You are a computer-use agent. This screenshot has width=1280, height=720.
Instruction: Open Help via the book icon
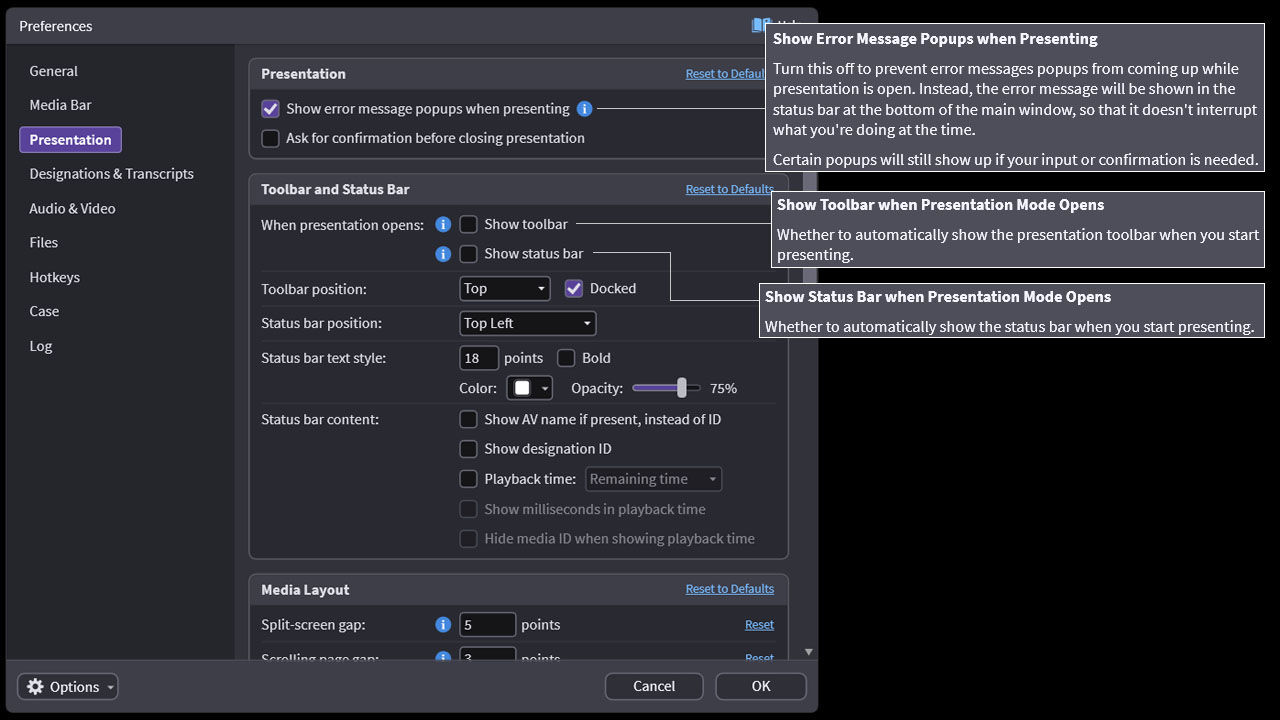coord(759,26)
